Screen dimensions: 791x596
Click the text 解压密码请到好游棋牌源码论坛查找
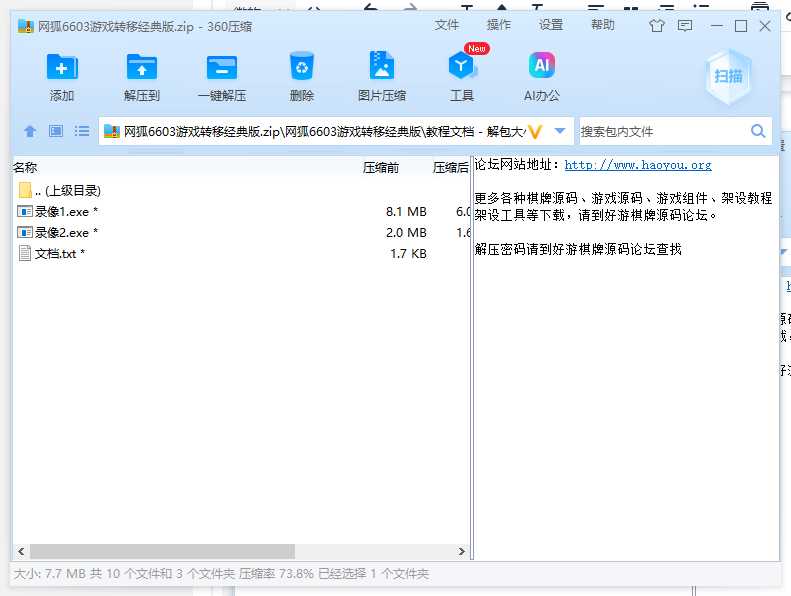578,249
